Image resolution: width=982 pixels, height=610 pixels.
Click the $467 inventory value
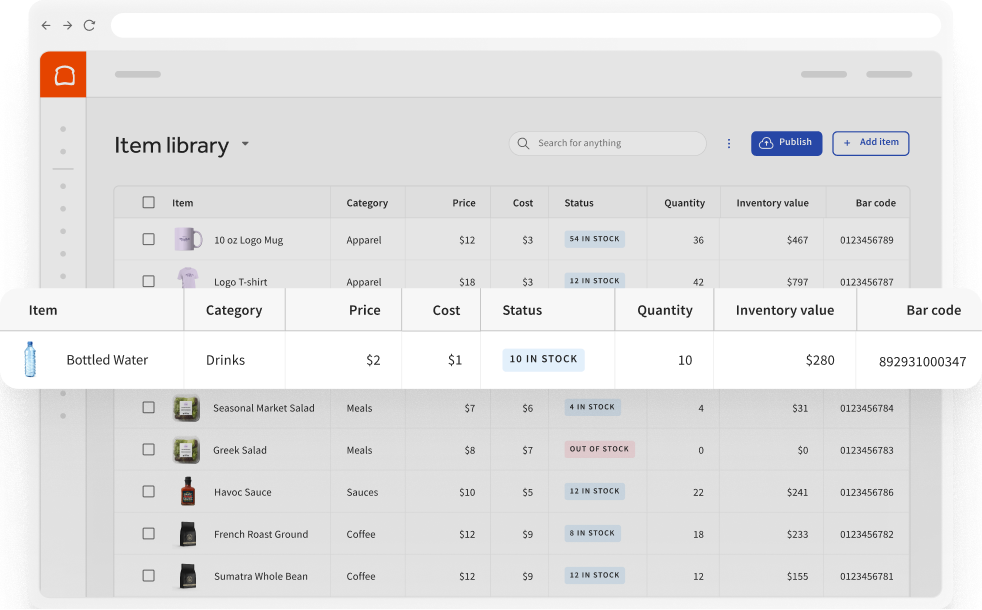pyautogui.click(x=797, y=240)
